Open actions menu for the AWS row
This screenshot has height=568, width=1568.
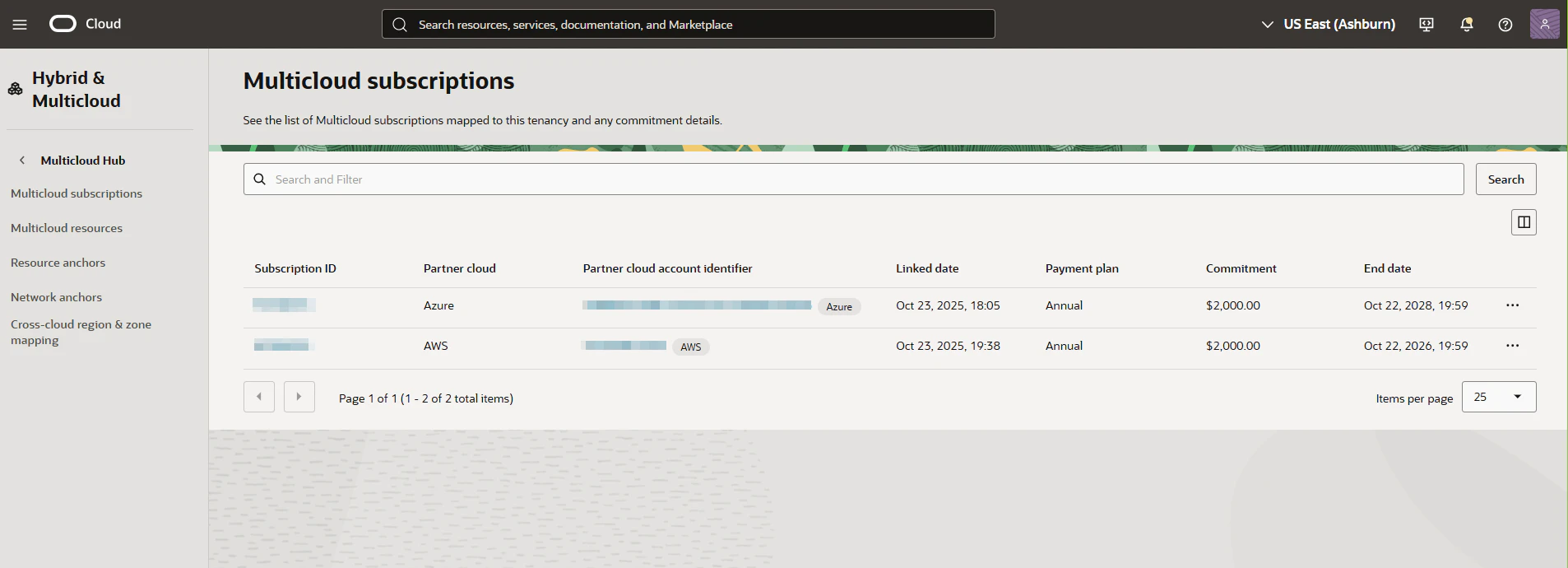click(x=1512, y=346)
